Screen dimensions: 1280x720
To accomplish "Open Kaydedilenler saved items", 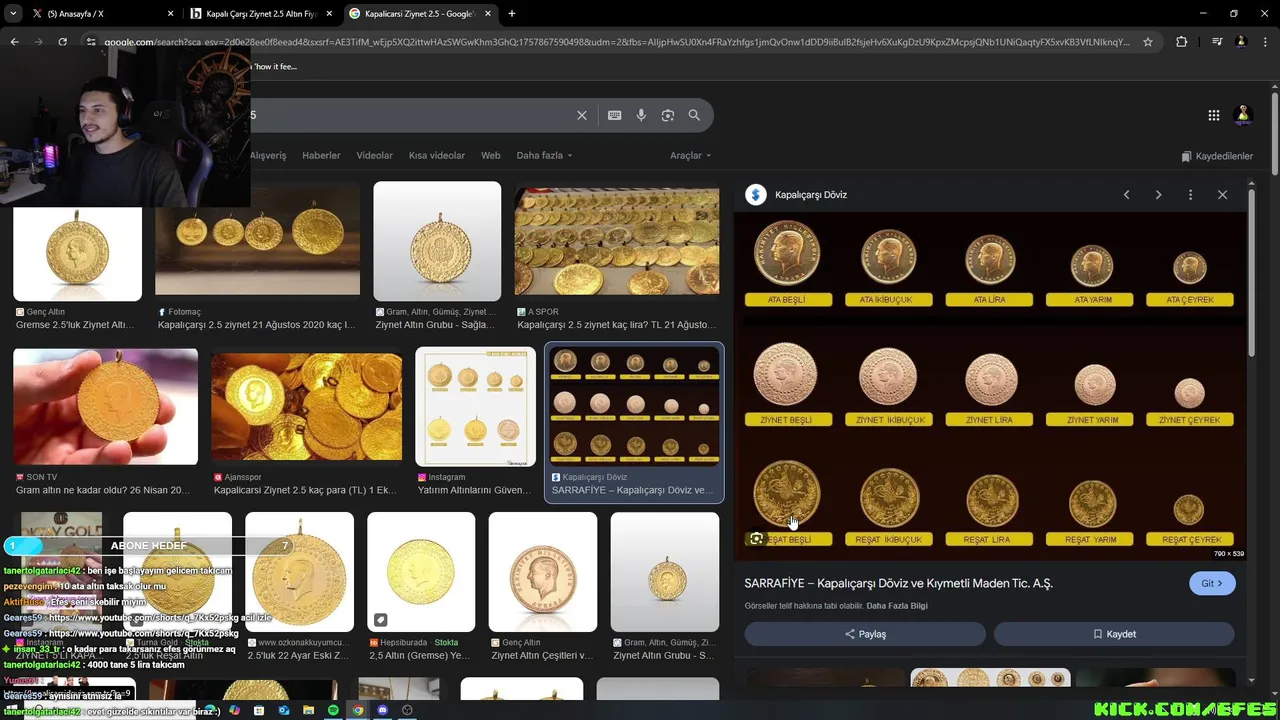I will tap(1217, 156).
